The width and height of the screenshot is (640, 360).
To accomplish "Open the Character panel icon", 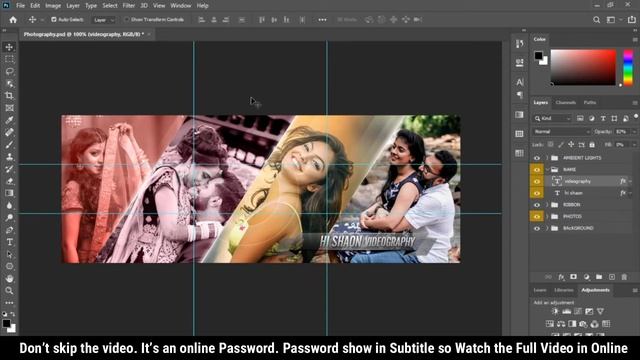I will click(520, 82).
